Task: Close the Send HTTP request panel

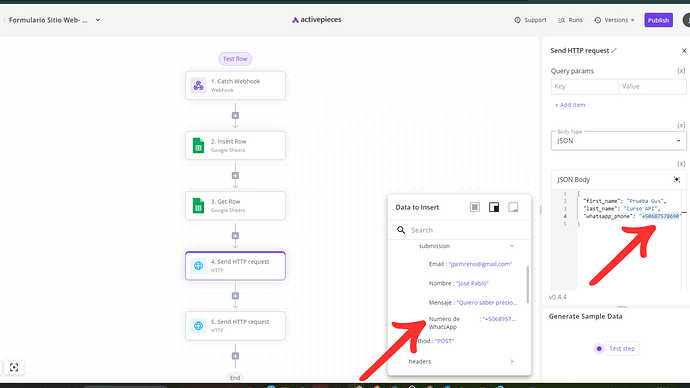Action: pos(684,51)
